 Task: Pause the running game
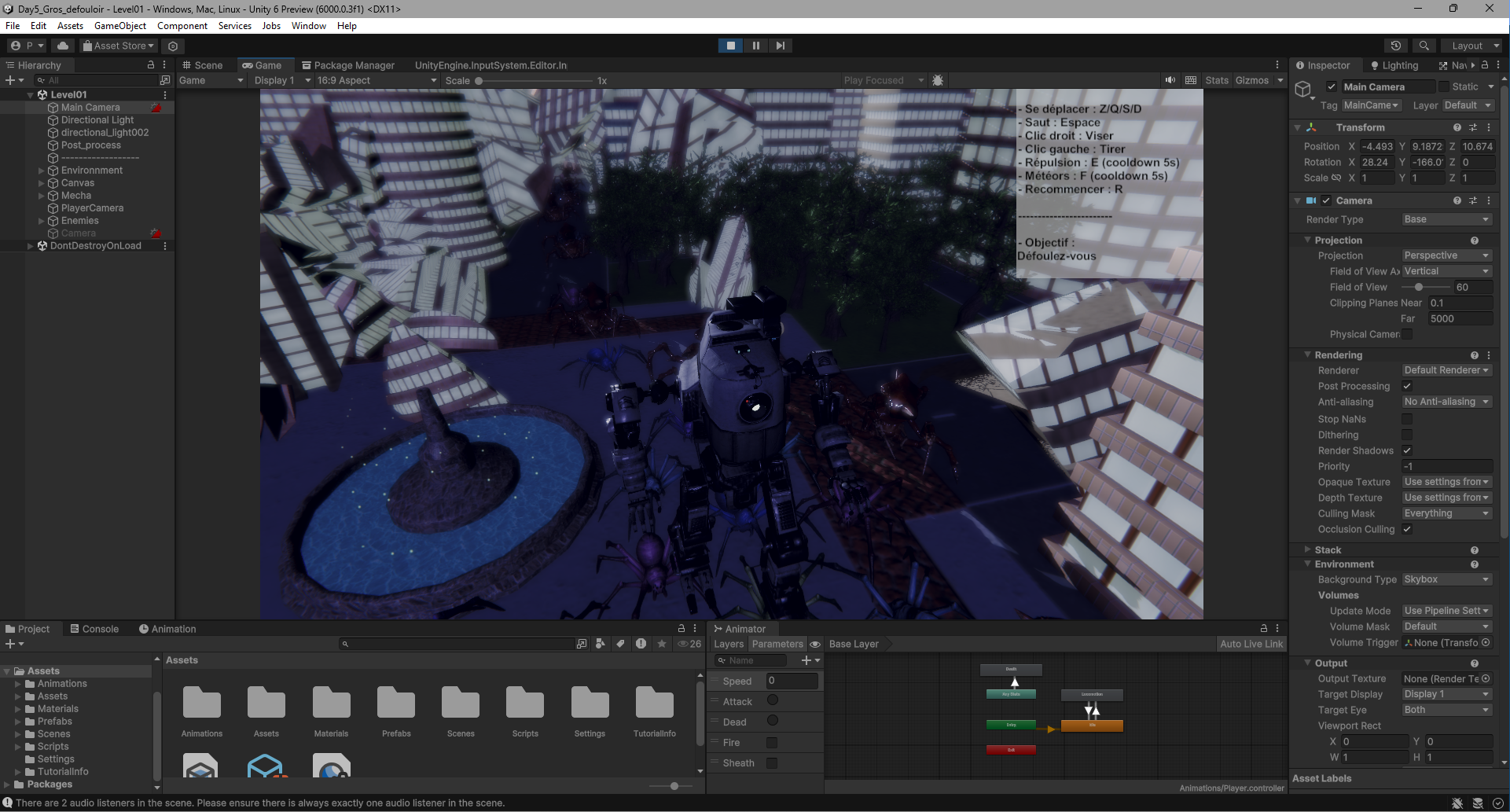(x=755, y=46)
